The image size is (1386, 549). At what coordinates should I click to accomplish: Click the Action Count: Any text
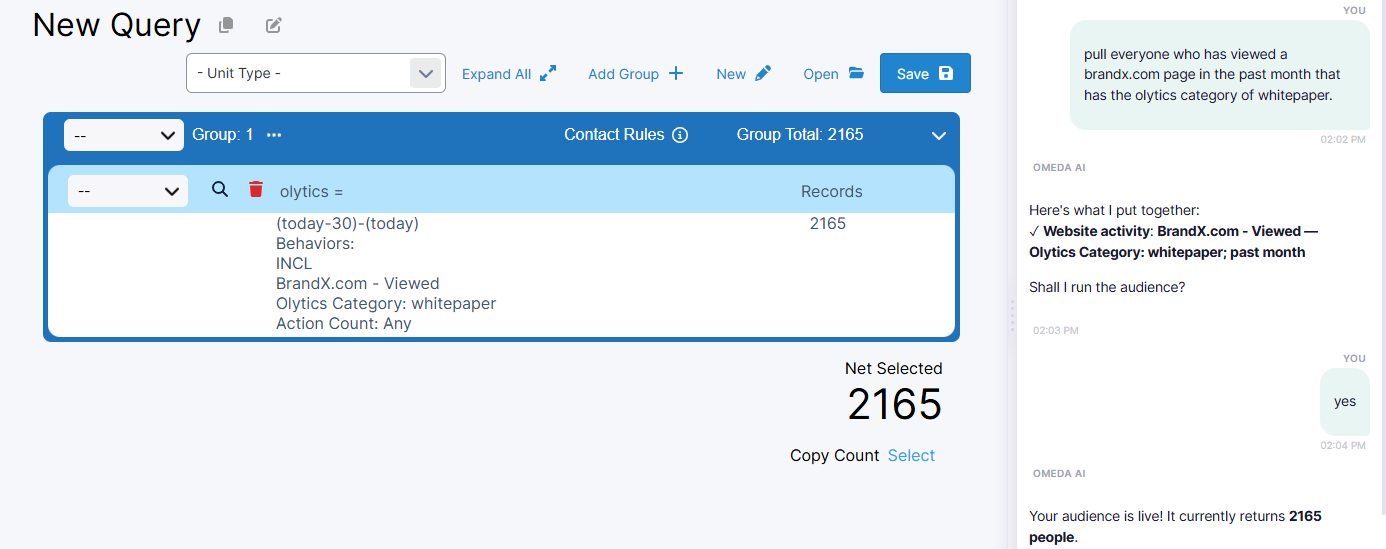[x=344, y=323]
